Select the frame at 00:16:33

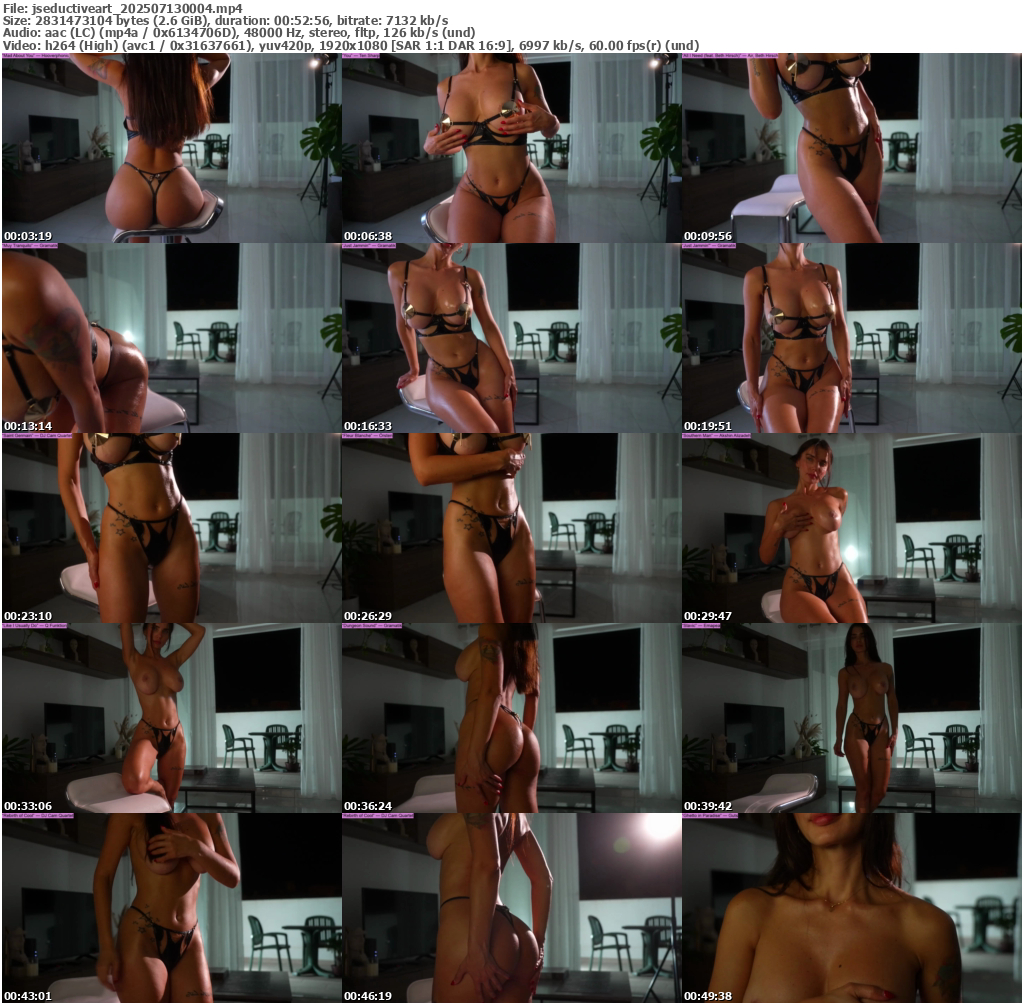coord(511,338)
